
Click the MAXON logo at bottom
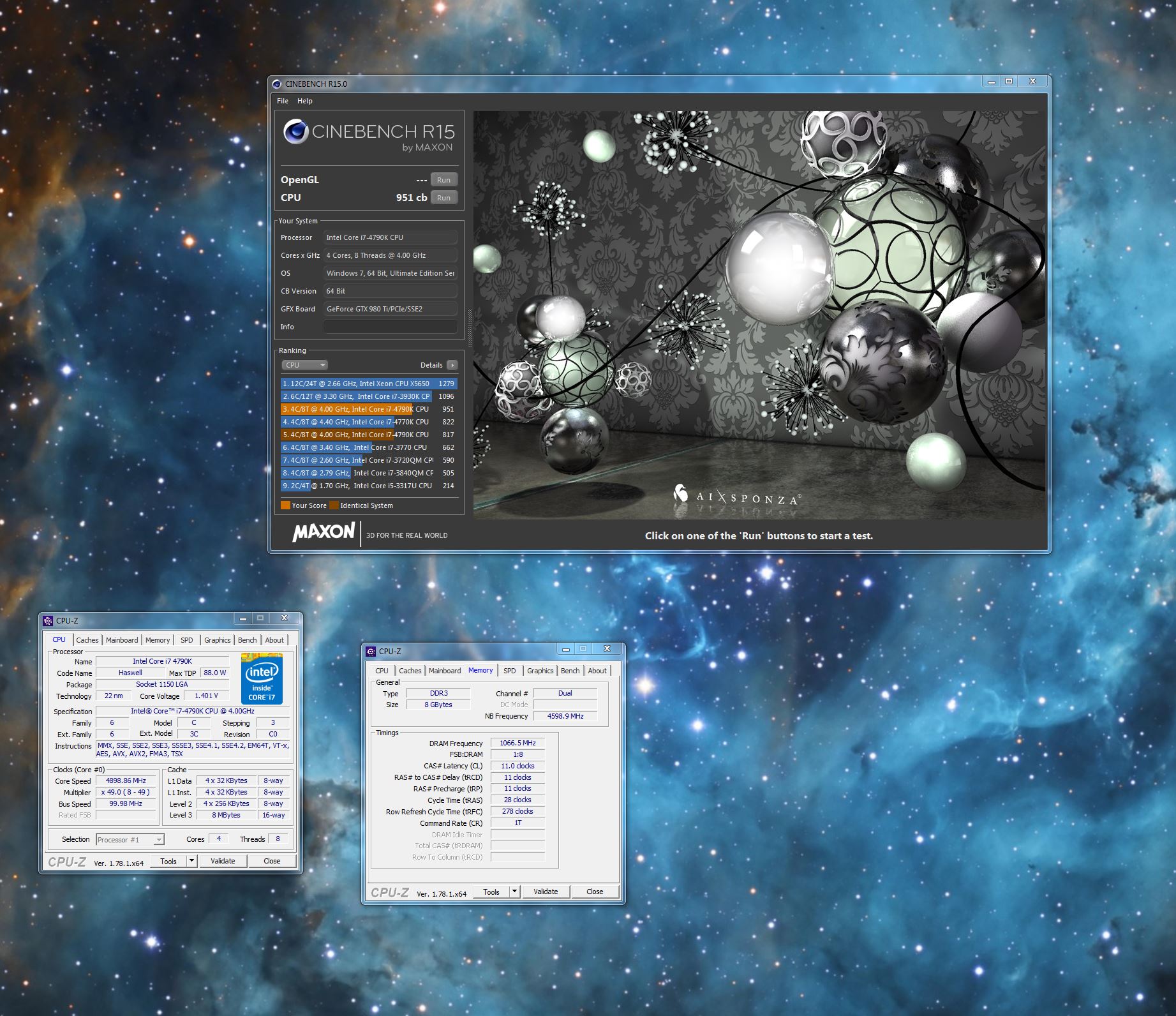324,532
